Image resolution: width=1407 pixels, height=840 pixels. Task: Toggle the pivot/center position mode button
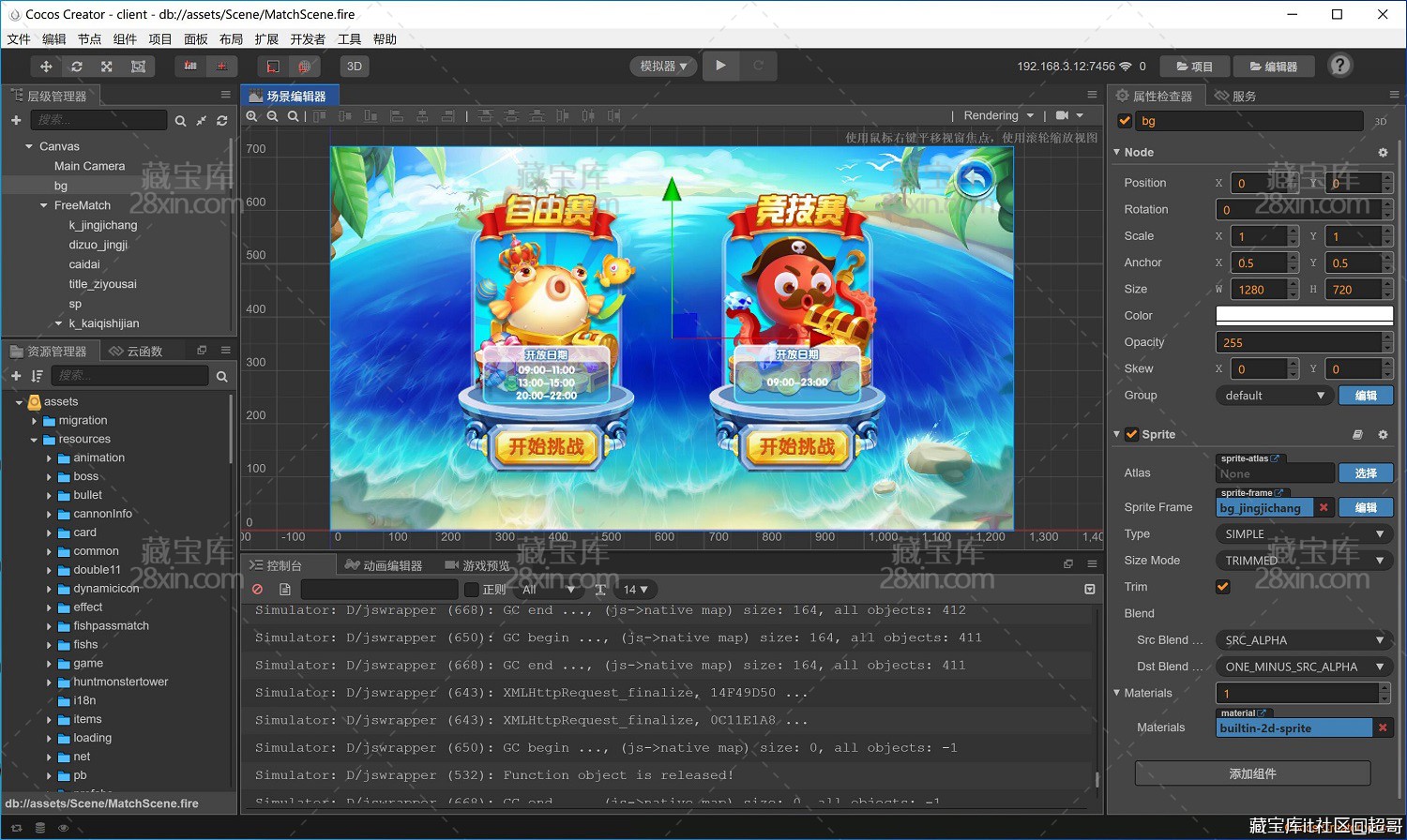(190, 67)
